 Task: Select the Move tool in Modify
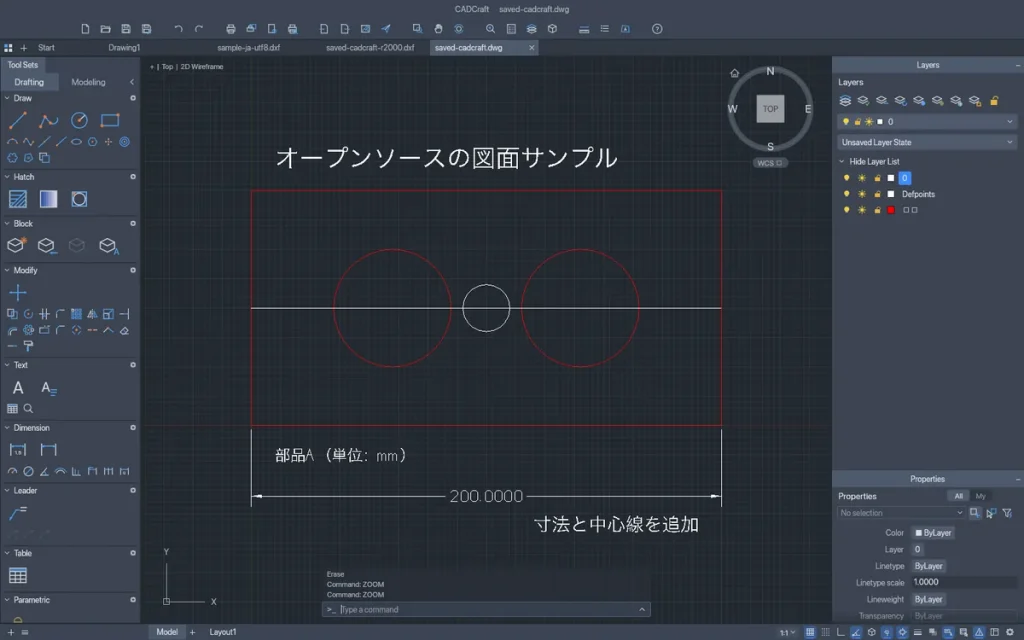(18, 293)
